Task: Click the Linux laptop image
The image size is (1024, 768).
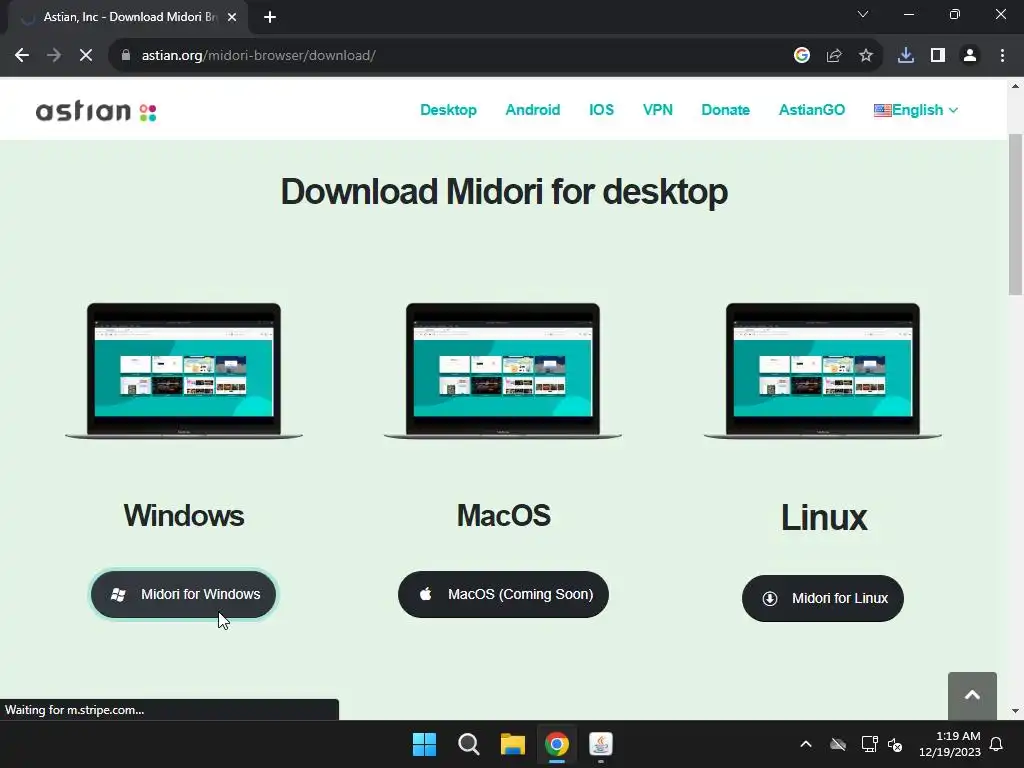Action: tap(823, 370)
